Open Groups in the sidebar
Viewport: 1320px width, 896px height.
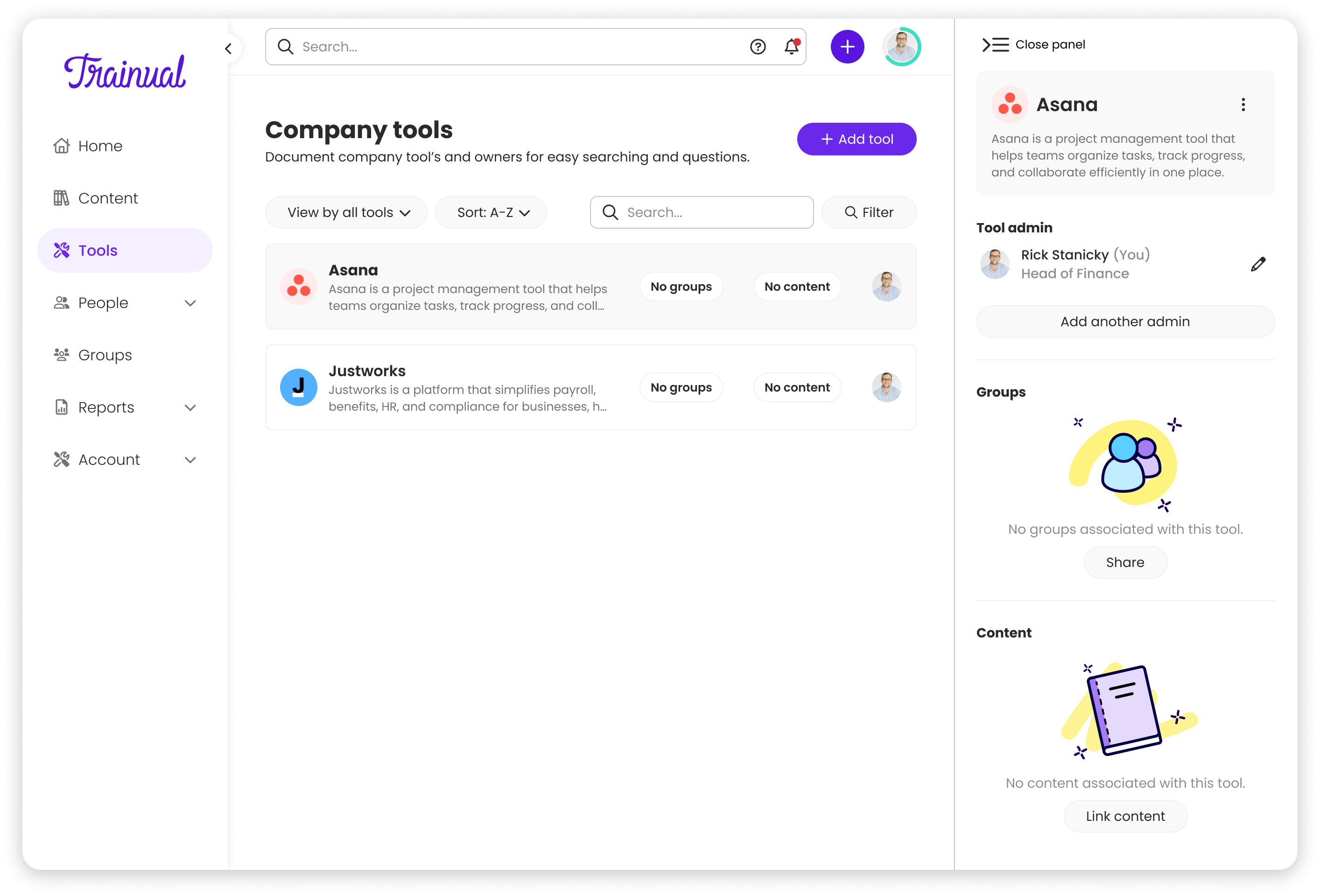[x=105, y=355]
